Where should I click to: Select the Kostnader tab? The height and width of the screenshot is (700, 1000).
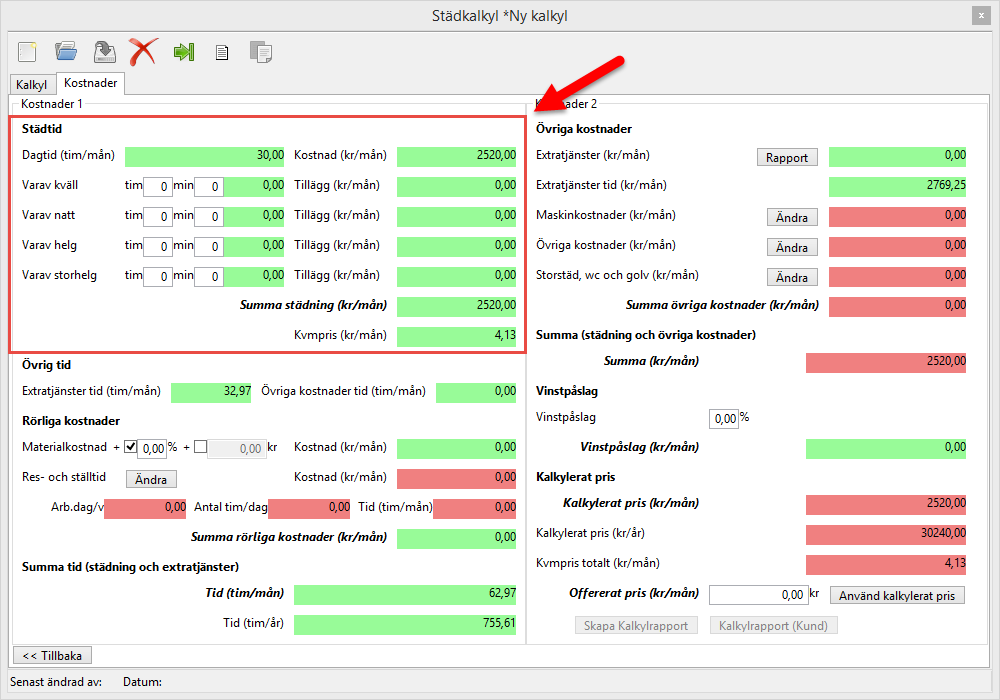point(91,84)
